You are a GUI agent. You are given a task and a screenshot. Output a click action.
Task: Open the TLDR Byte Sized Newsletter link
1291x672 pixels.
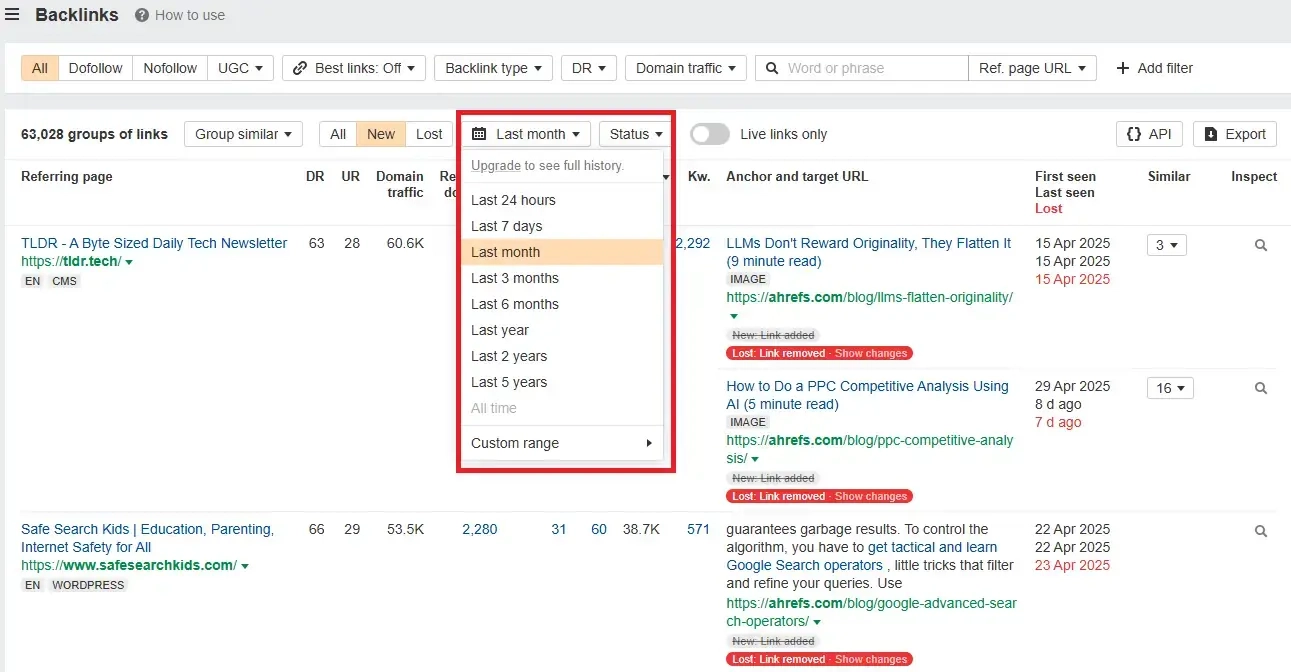(x=154, y=243)
